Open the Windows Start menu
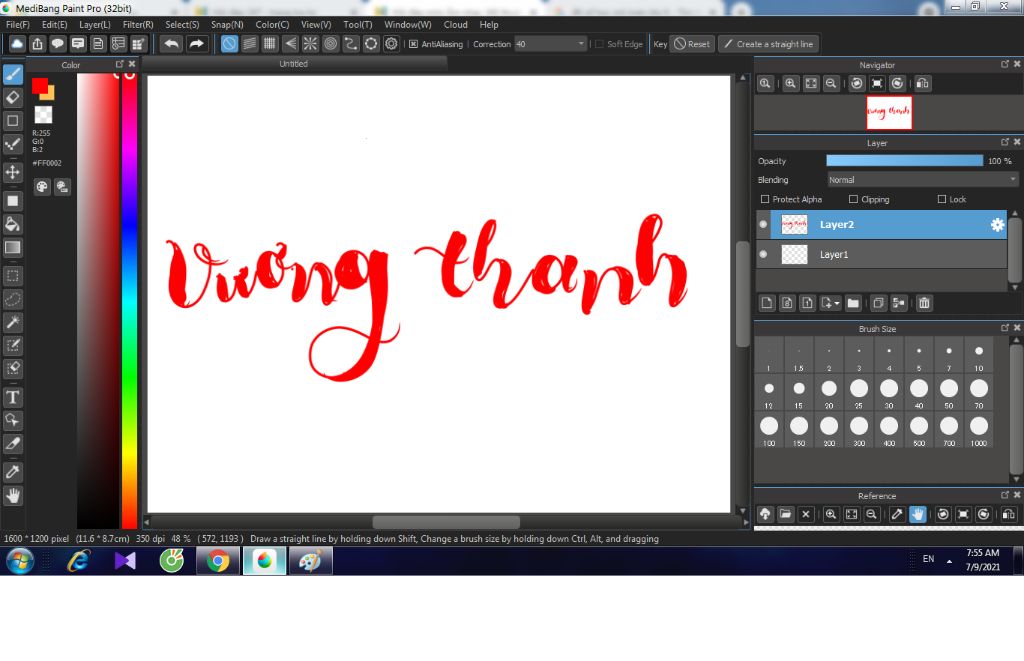1024x661 pixels. [x=20, y=560]
